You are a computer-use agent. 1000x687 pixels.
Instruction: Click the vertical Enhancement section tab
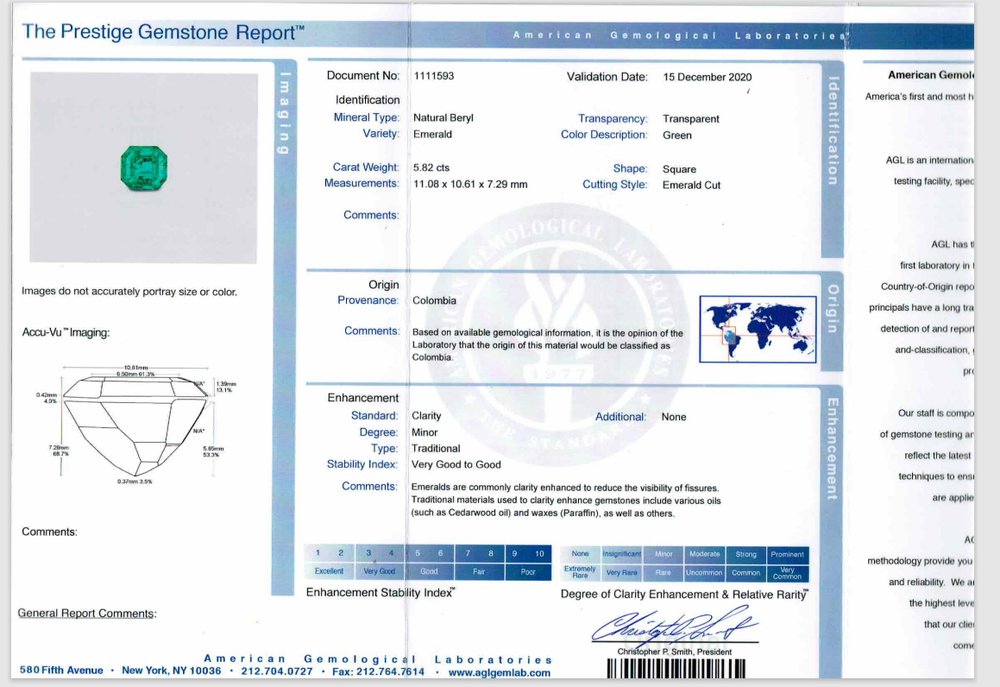pos(831,449)
